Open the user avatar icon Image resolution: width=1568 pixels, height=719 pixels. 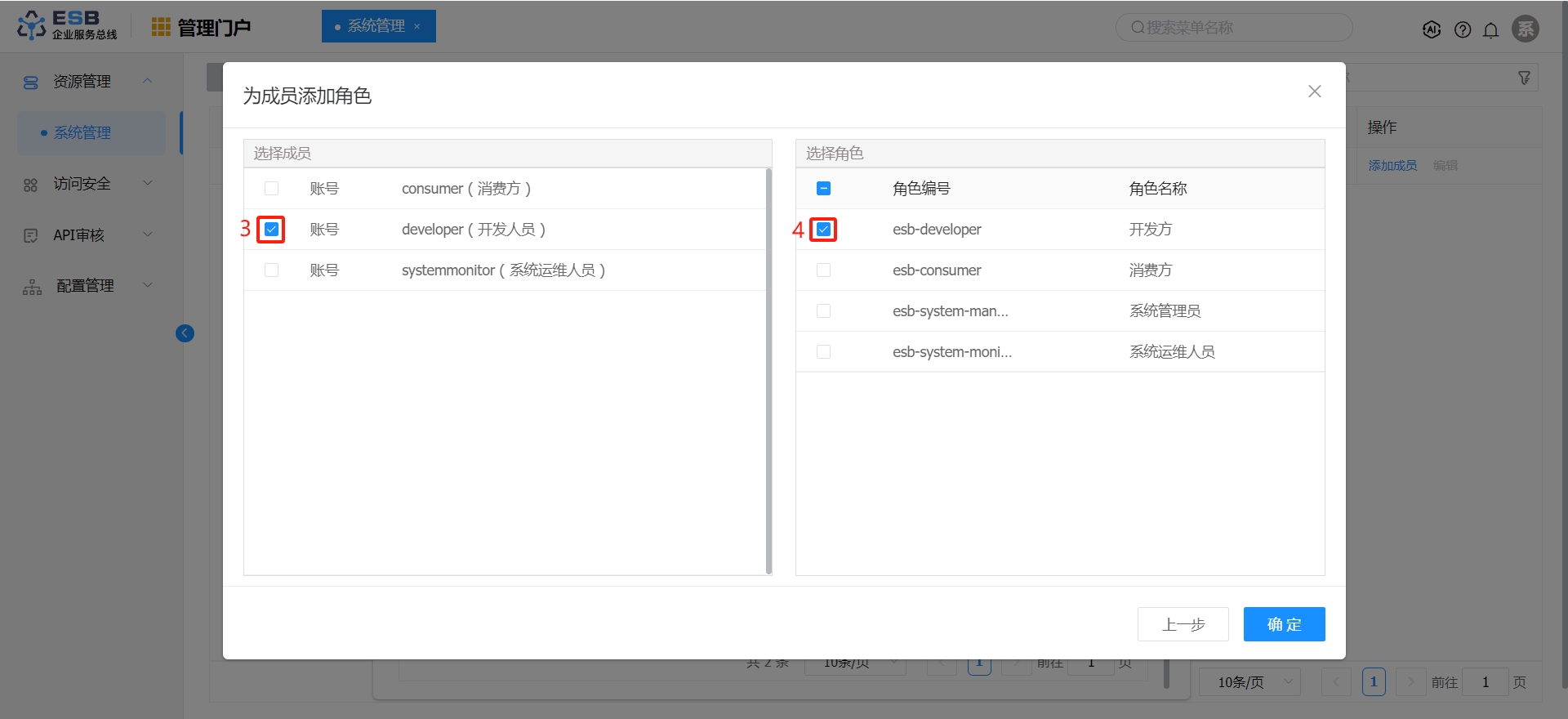1526,29
